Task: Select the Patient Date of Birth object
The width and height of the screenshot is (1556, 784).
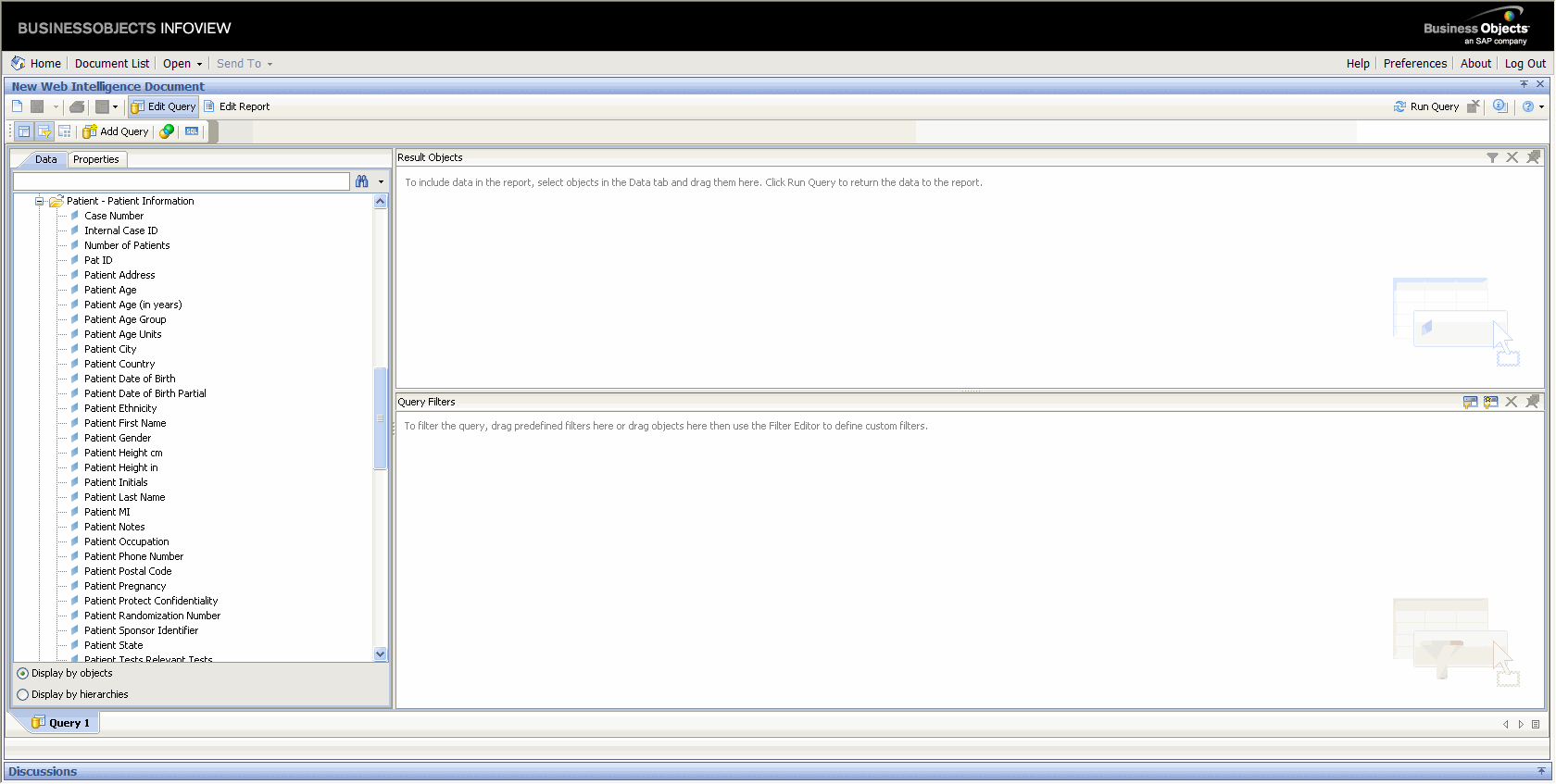Action: [130, 379]
